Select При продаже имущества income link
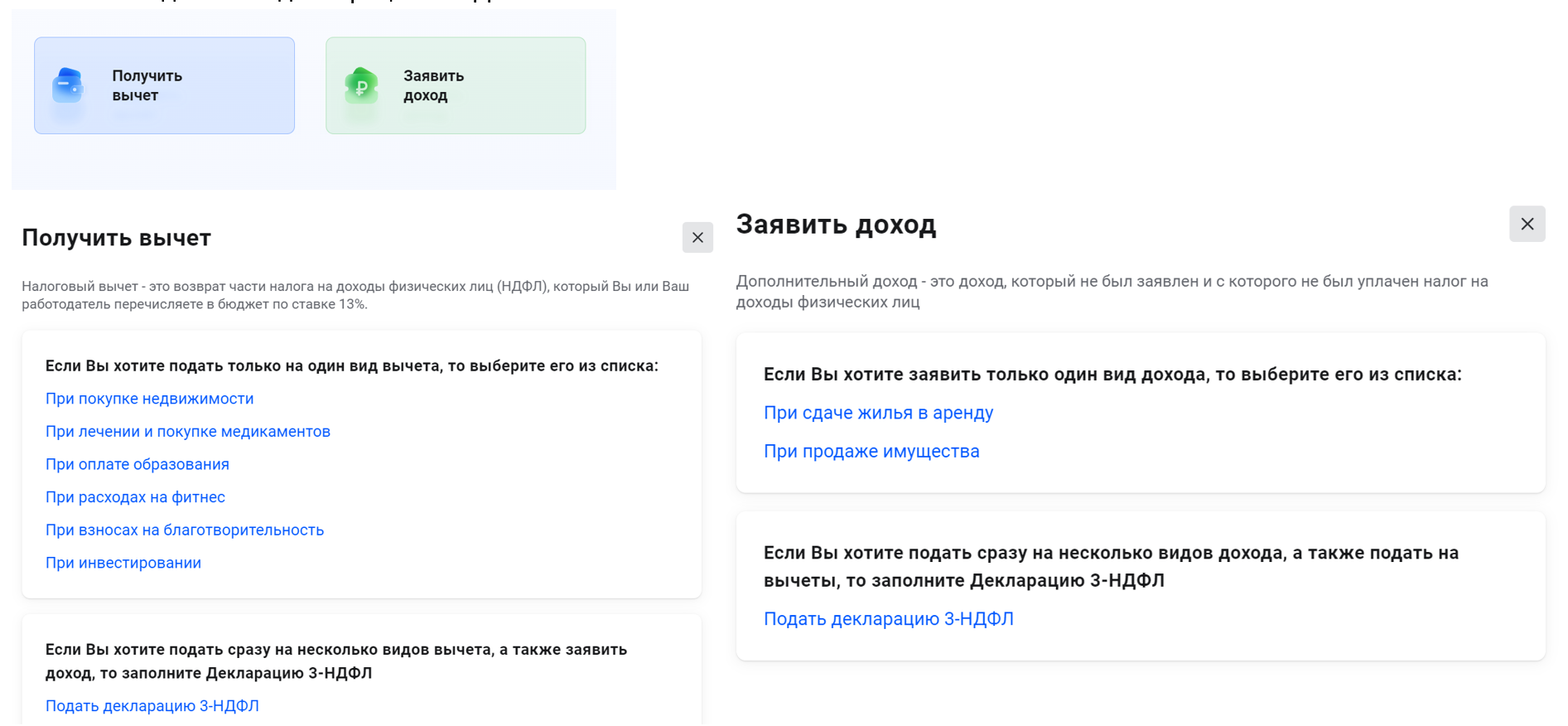Screen dimensions: 1568x726 [x=871, y=452]
